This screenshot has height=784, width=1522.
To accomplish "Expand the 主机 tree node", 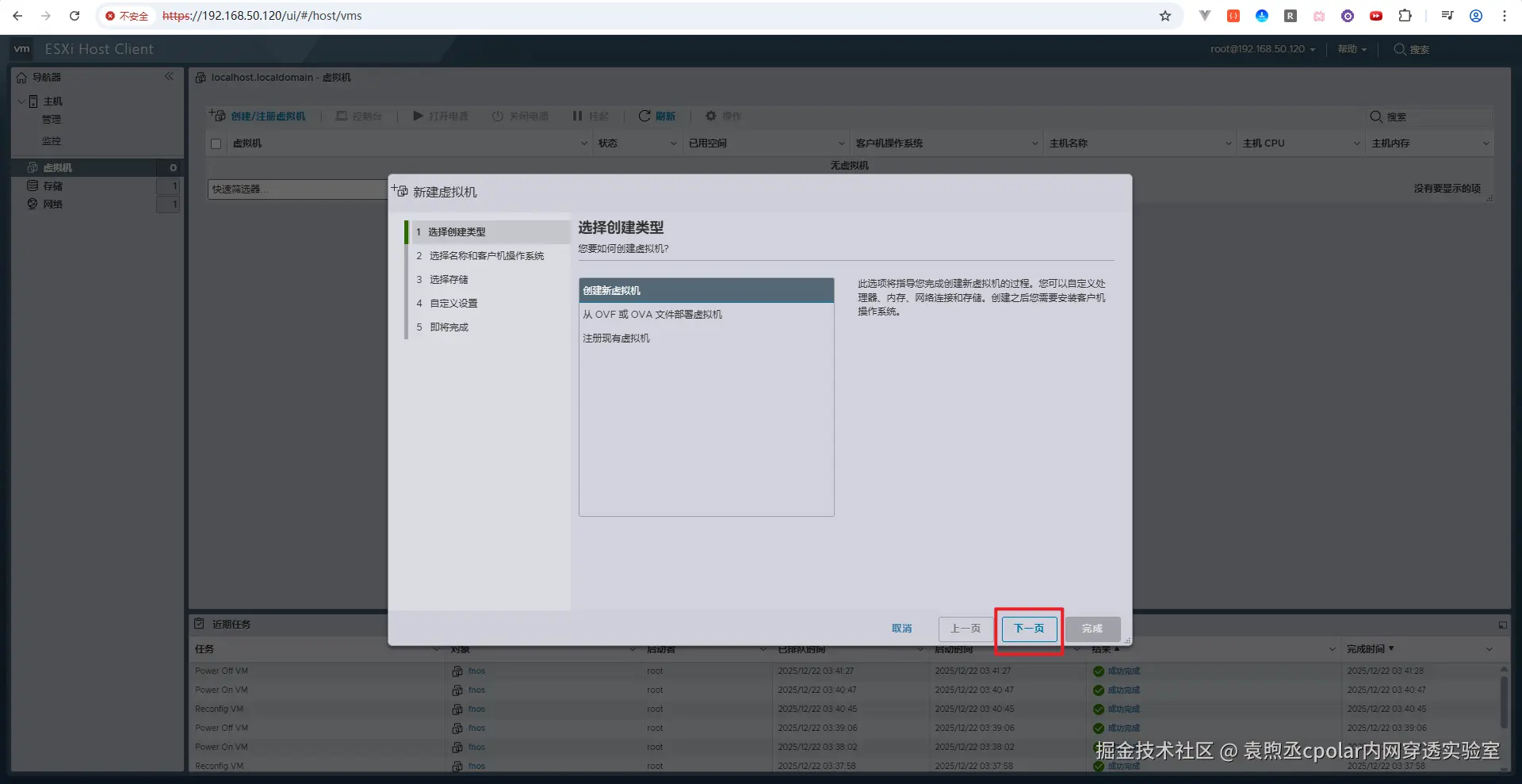I will point(21,101).
